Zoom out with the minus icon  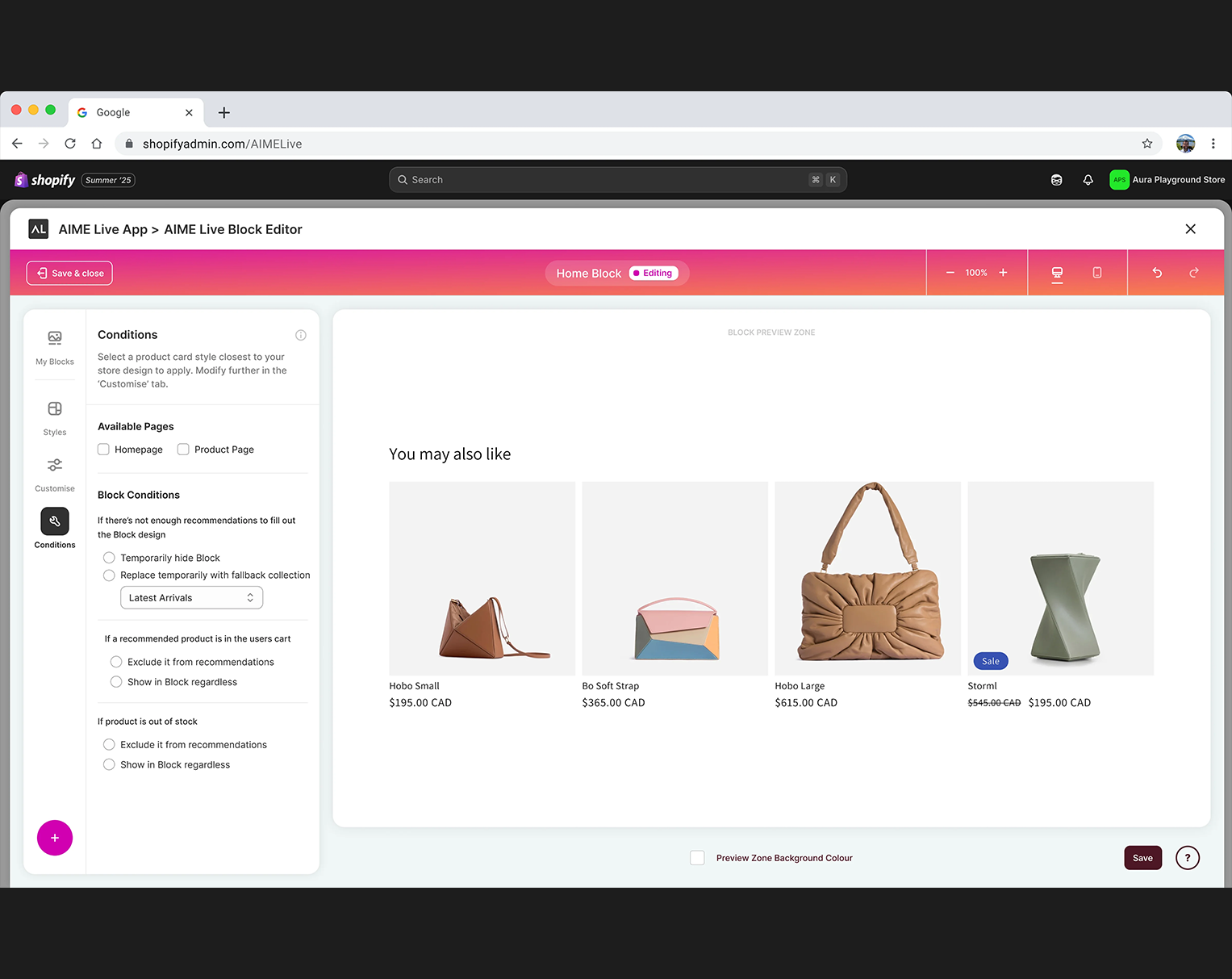[950, 273]
